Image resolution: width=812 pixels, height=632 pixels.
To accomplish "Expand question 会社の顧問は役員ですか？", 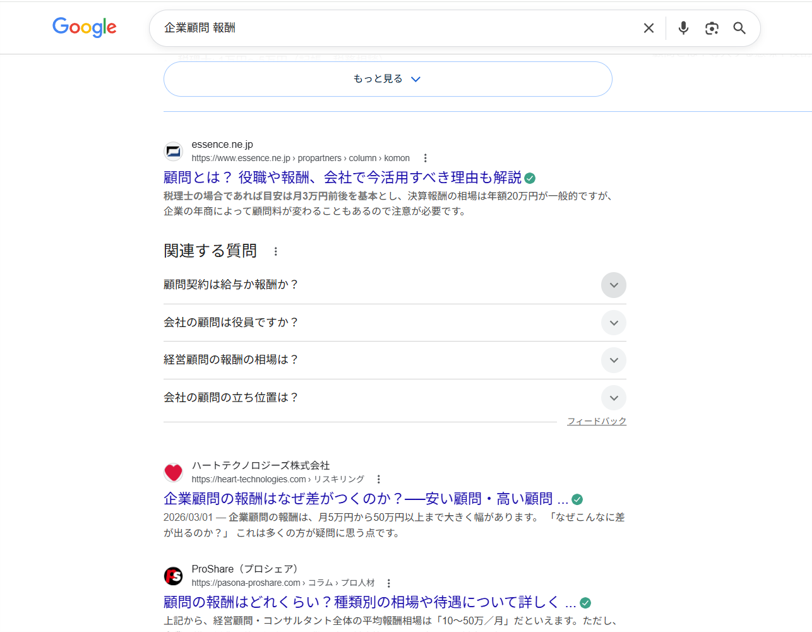I will [613, 322].
